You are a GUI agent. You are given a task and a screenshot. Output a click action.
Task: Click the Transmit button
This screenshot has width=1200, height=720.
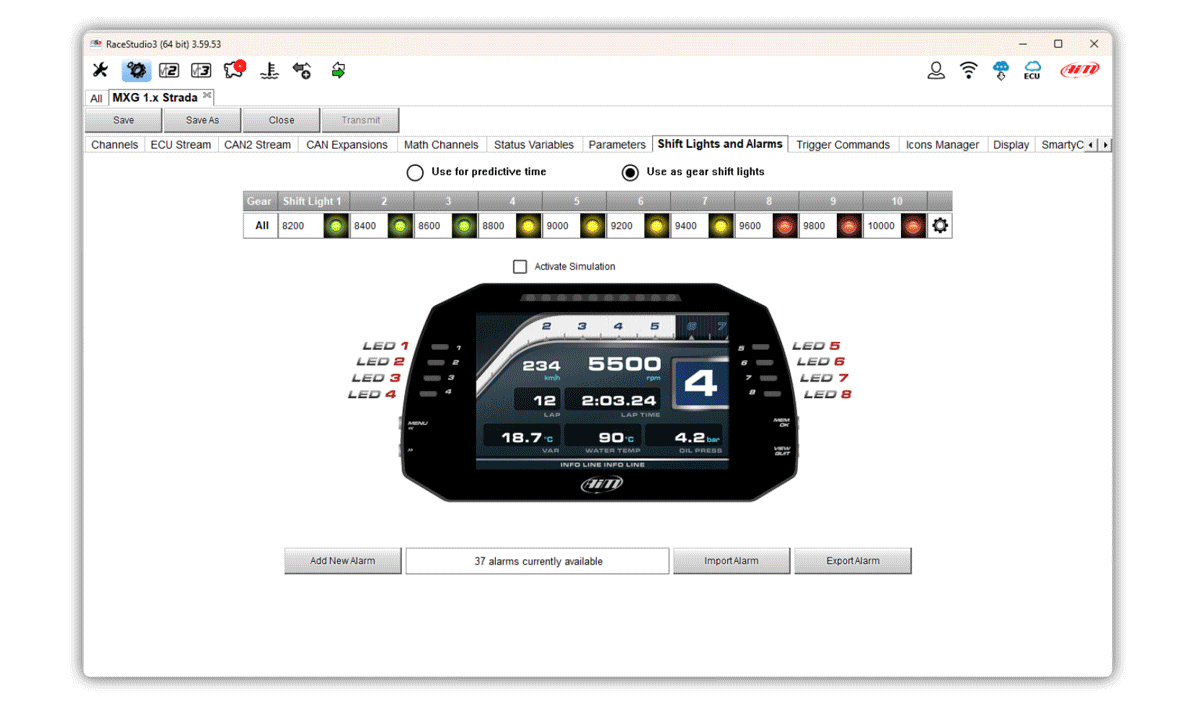pos(361,120)
